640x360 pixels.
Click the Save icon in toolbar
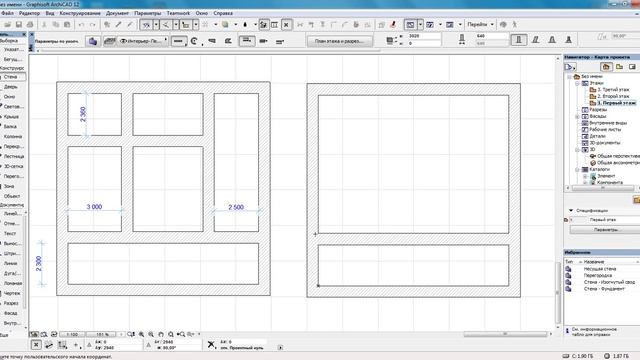click(19, 24)
